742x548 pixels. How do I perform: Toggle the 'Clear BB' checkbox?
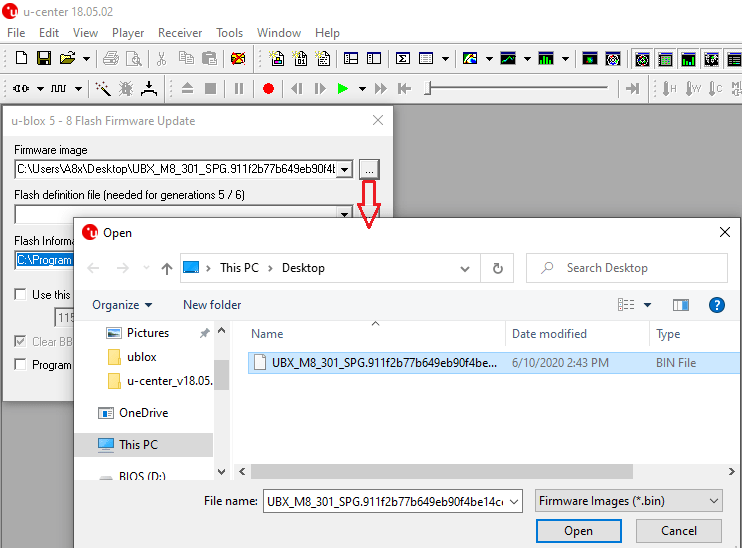[x=20, y=341]
